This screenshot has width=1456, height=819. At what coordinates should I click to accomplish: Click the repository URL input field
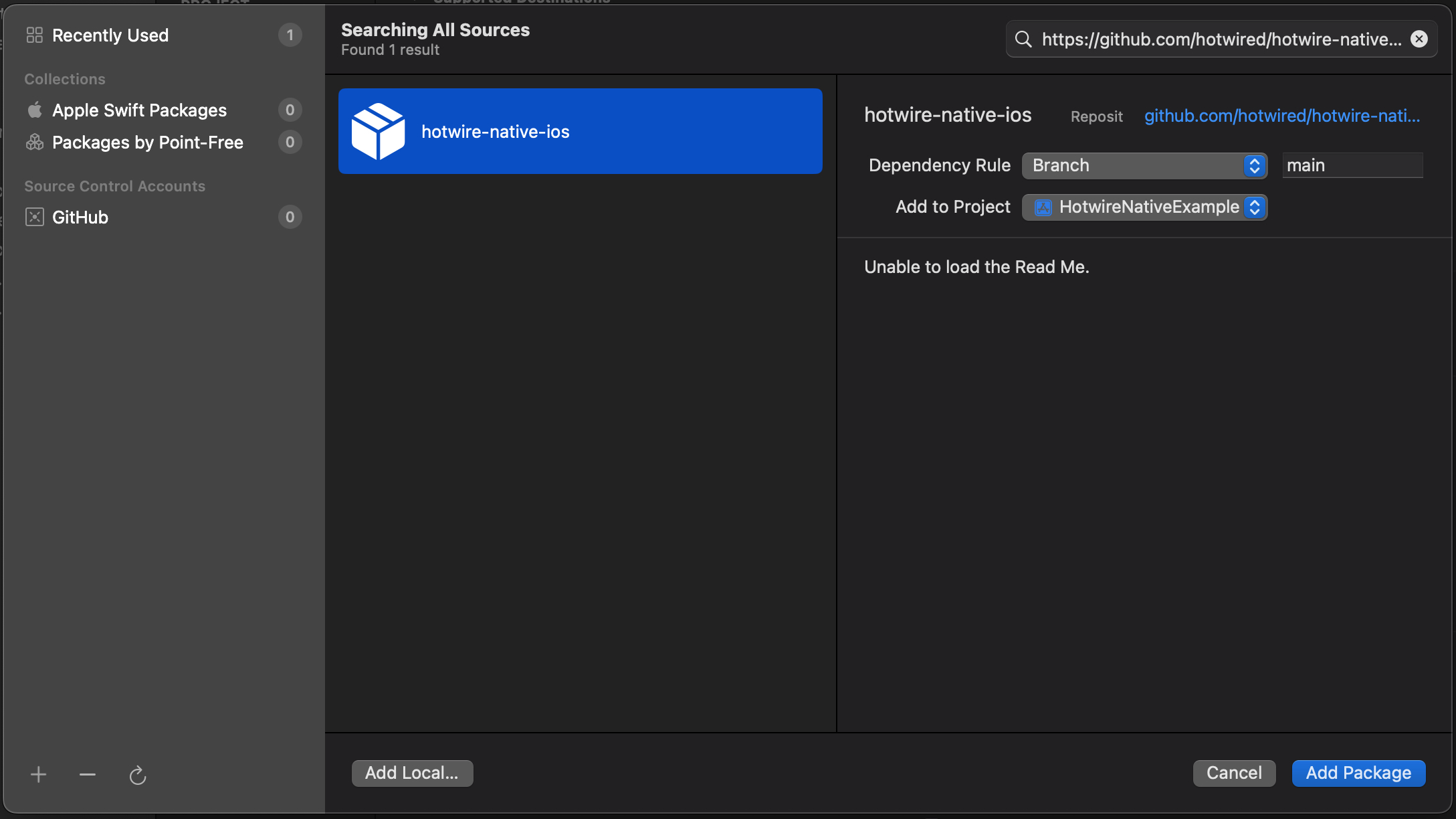coord(1220,38)
